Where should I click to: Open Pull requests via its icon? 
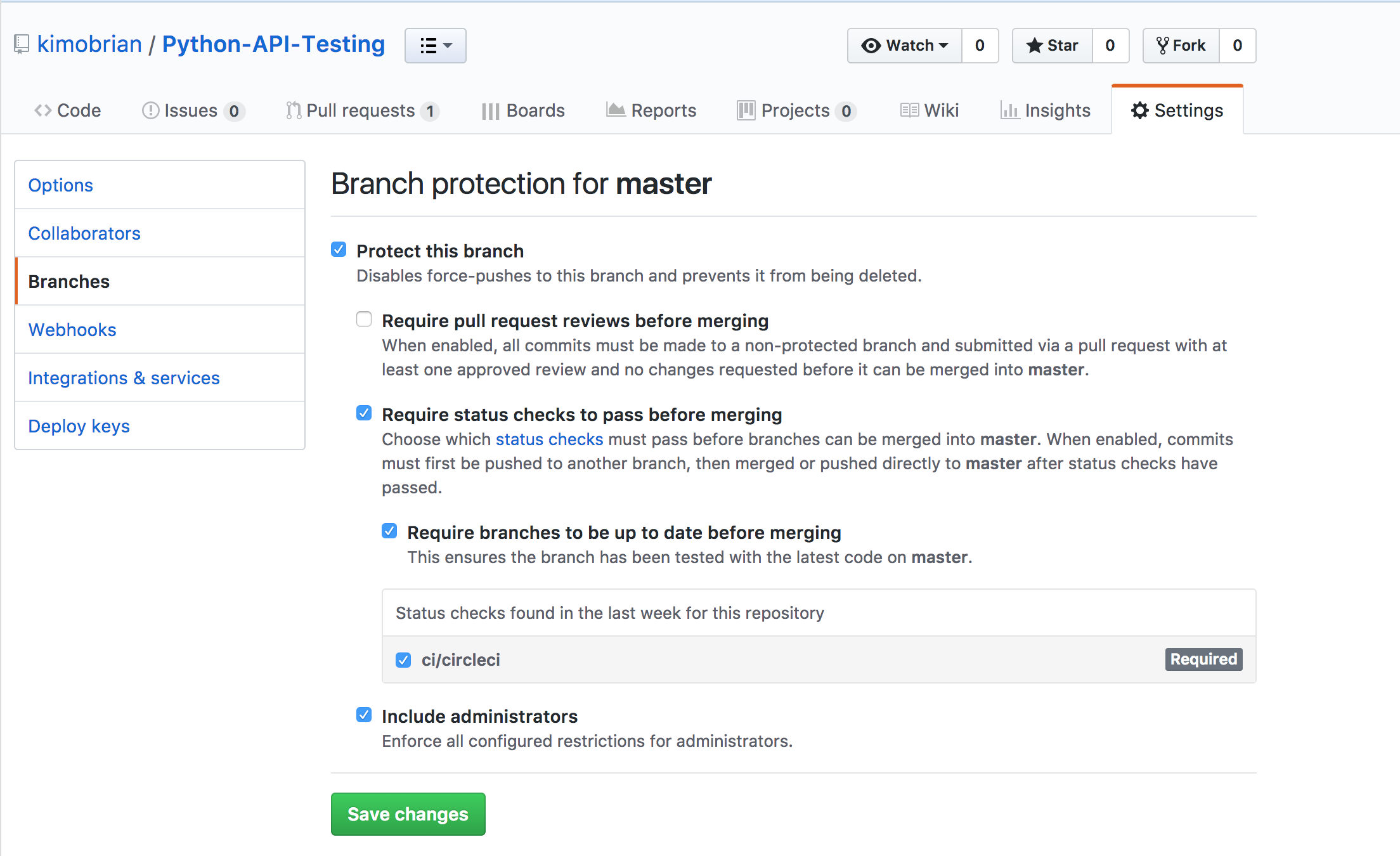tap(293, 110)
